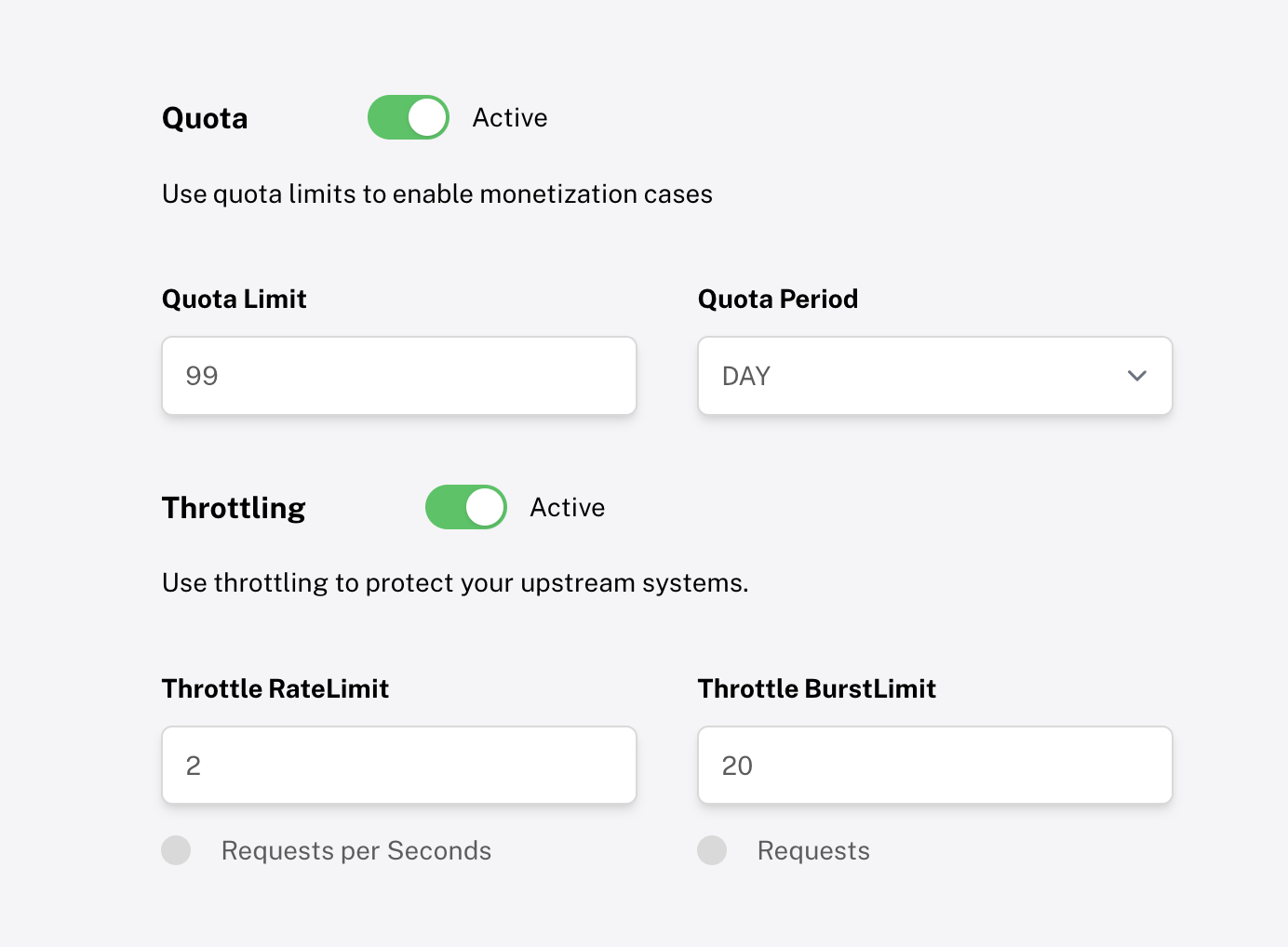Viewport: 1288px width, 947px height.
Task: Click the Quota Limit label
Action: coord(234,299)
